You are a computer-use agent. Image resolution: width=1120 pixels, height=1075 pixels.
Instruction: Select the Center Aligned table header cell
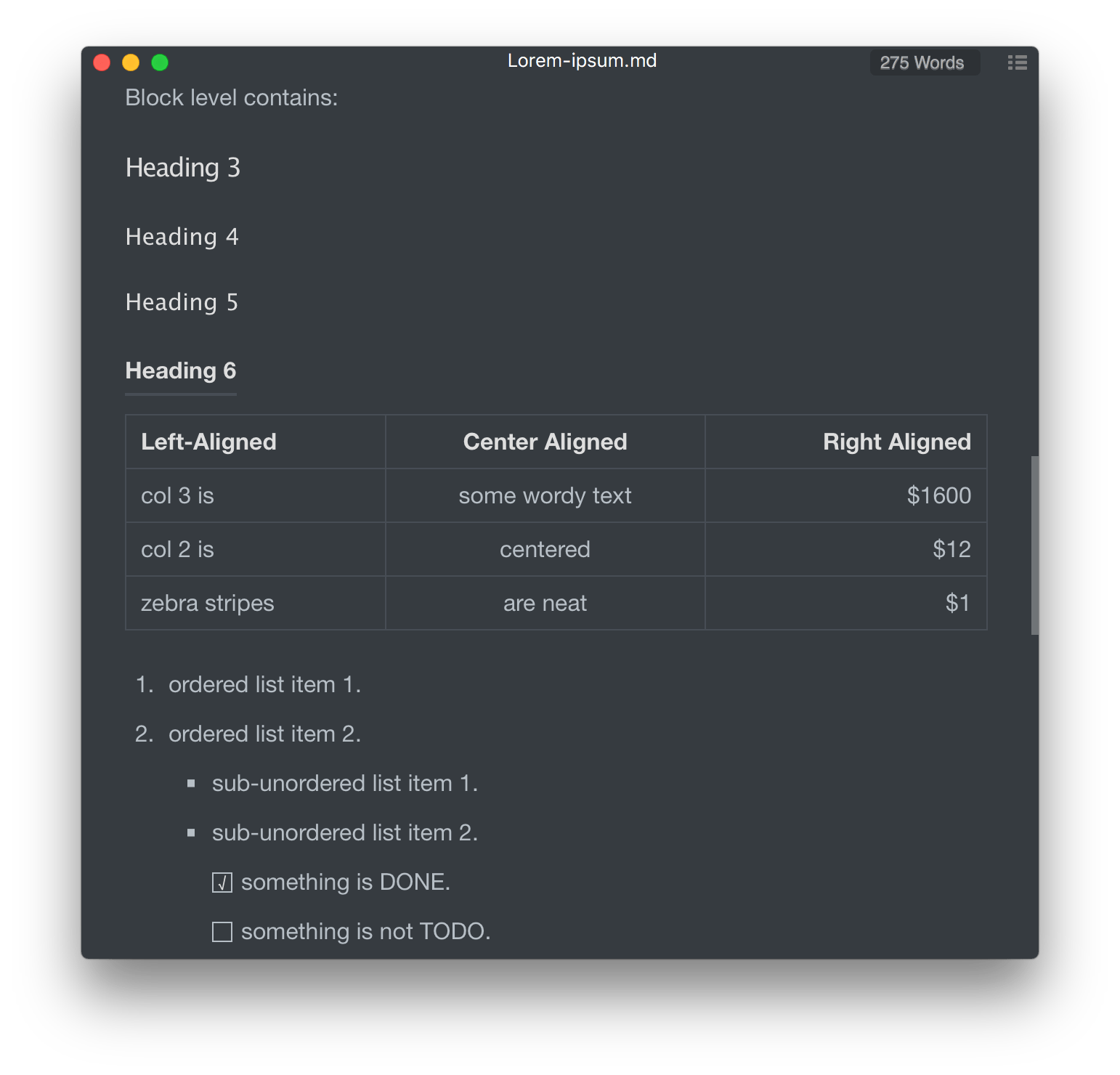click(545, 442)
